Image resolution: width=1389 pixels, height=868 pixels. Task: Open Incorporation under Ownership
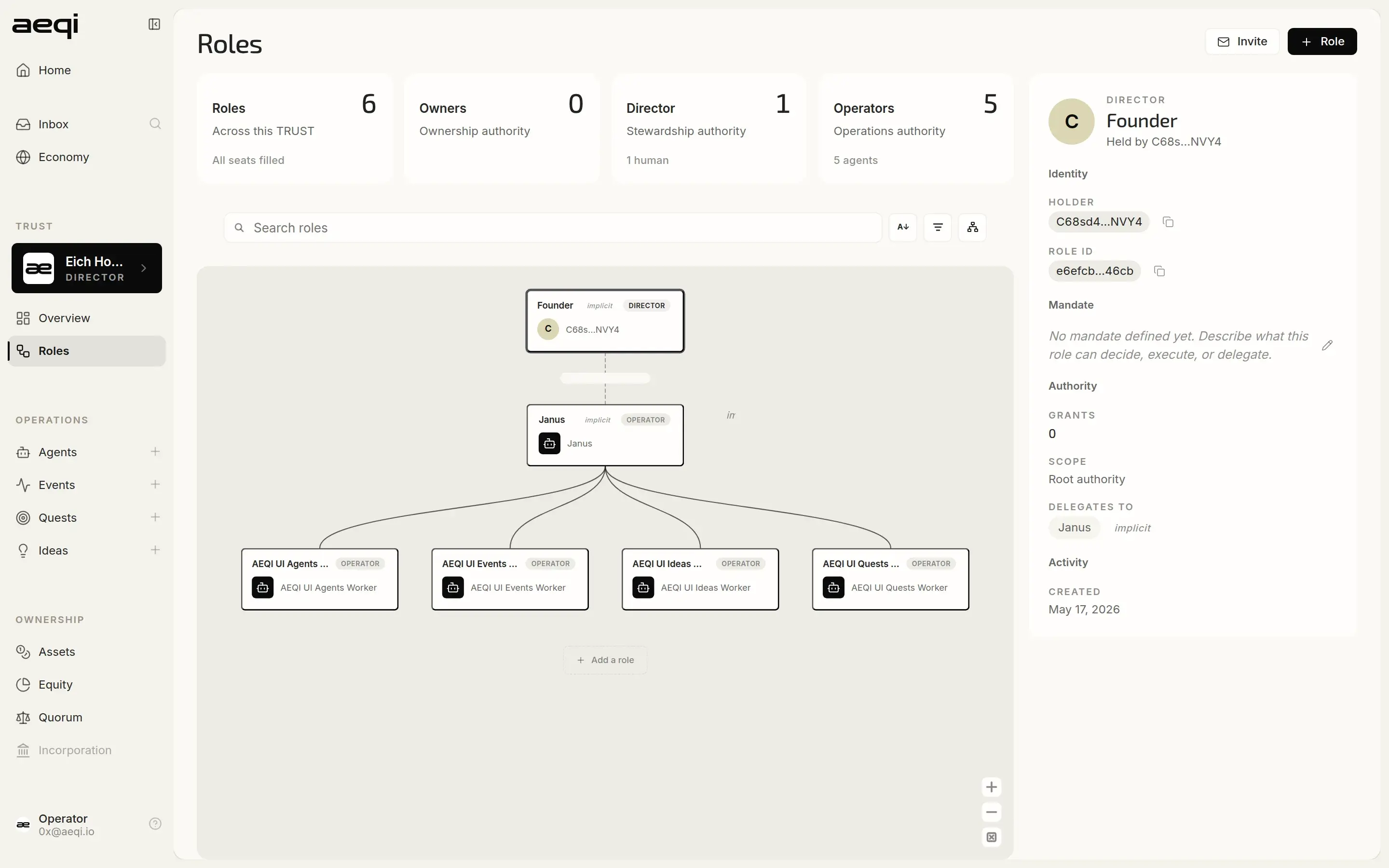click(x=86, y=750)
